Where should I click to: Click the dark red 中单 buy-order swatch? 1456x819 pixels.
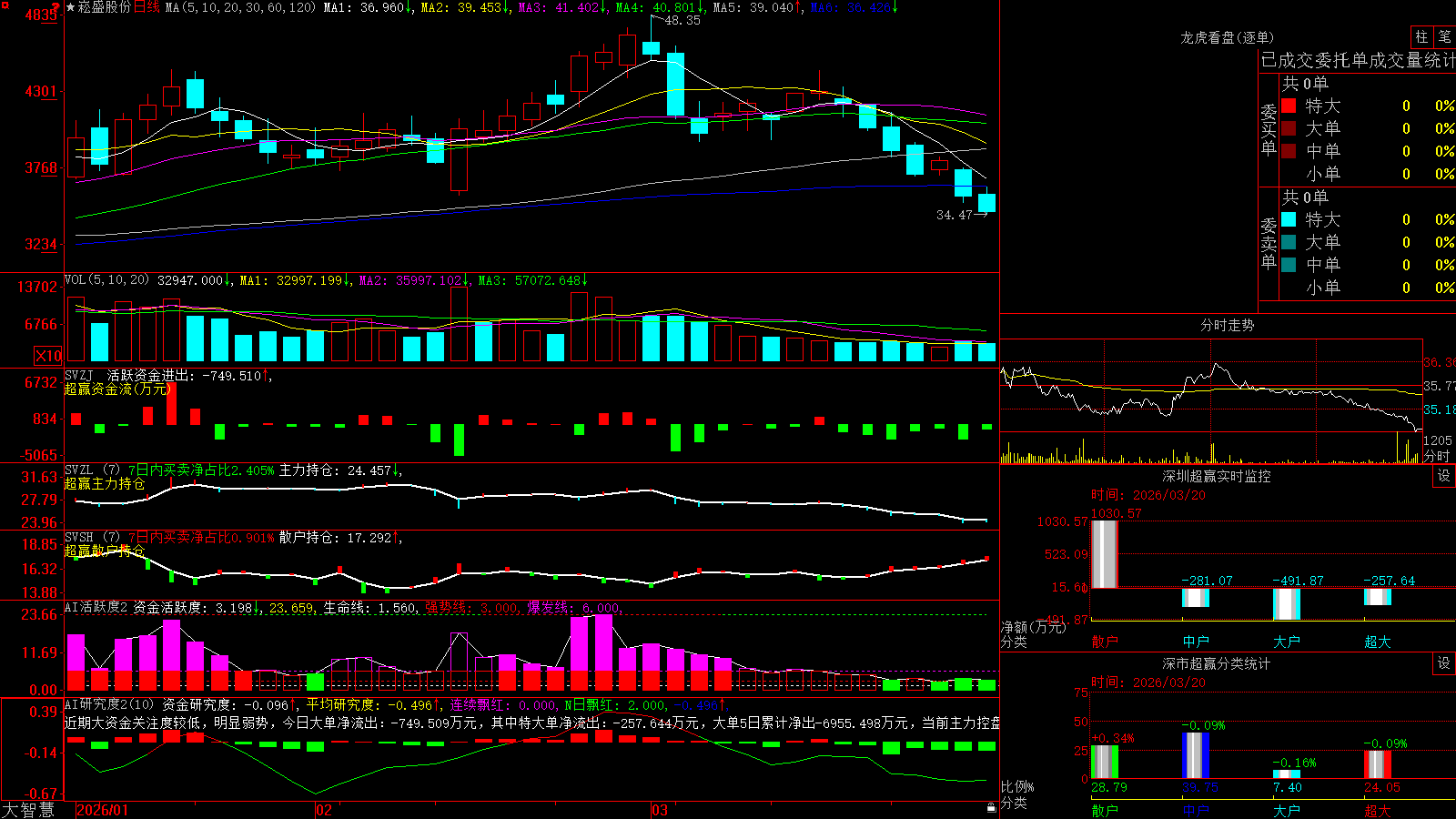point(1289,151)
